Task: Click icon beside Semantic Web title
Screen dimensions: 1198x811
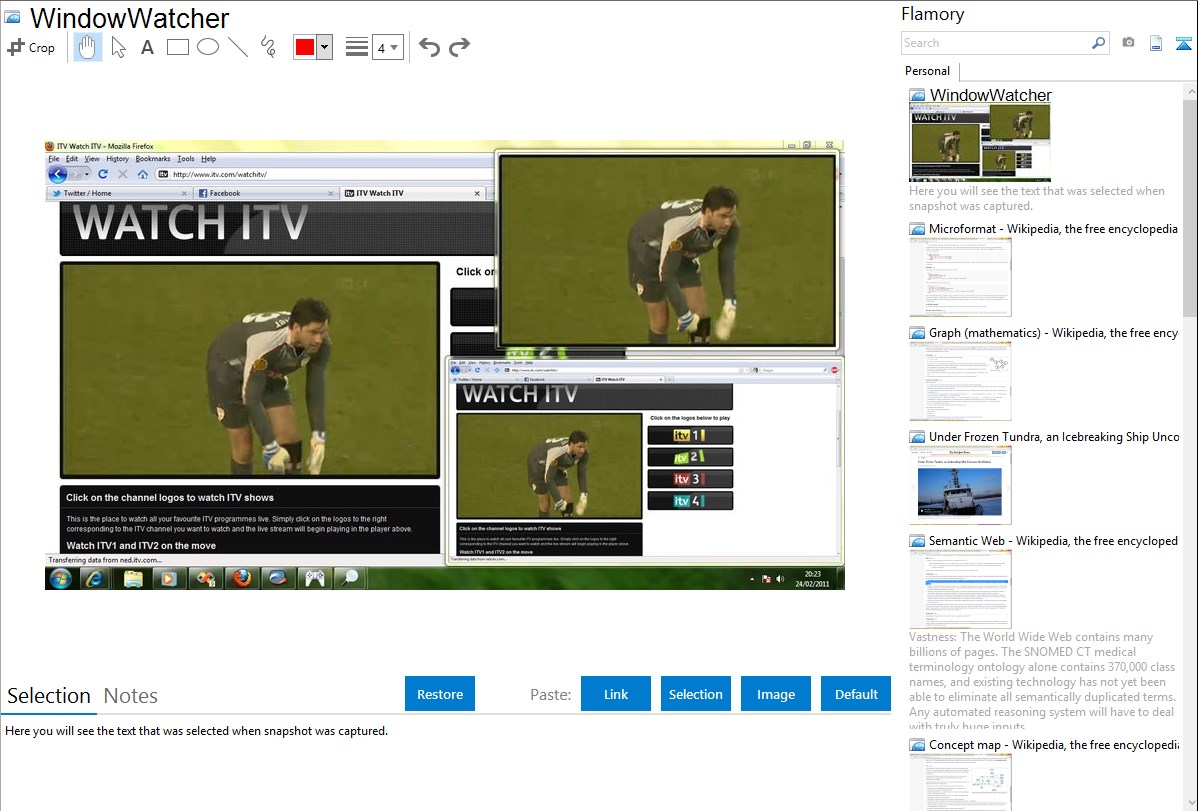Action: point(917,540)
